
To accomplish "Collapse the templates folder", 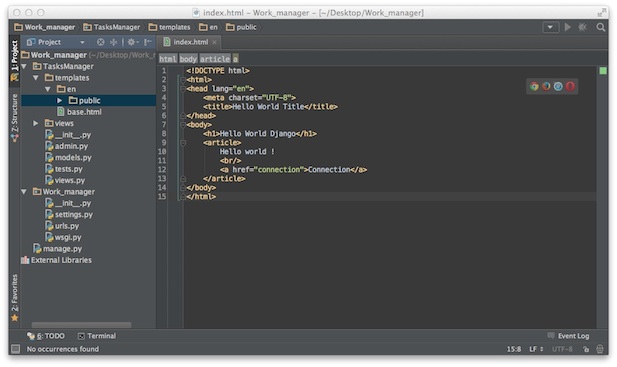I will tap(36, 78).
